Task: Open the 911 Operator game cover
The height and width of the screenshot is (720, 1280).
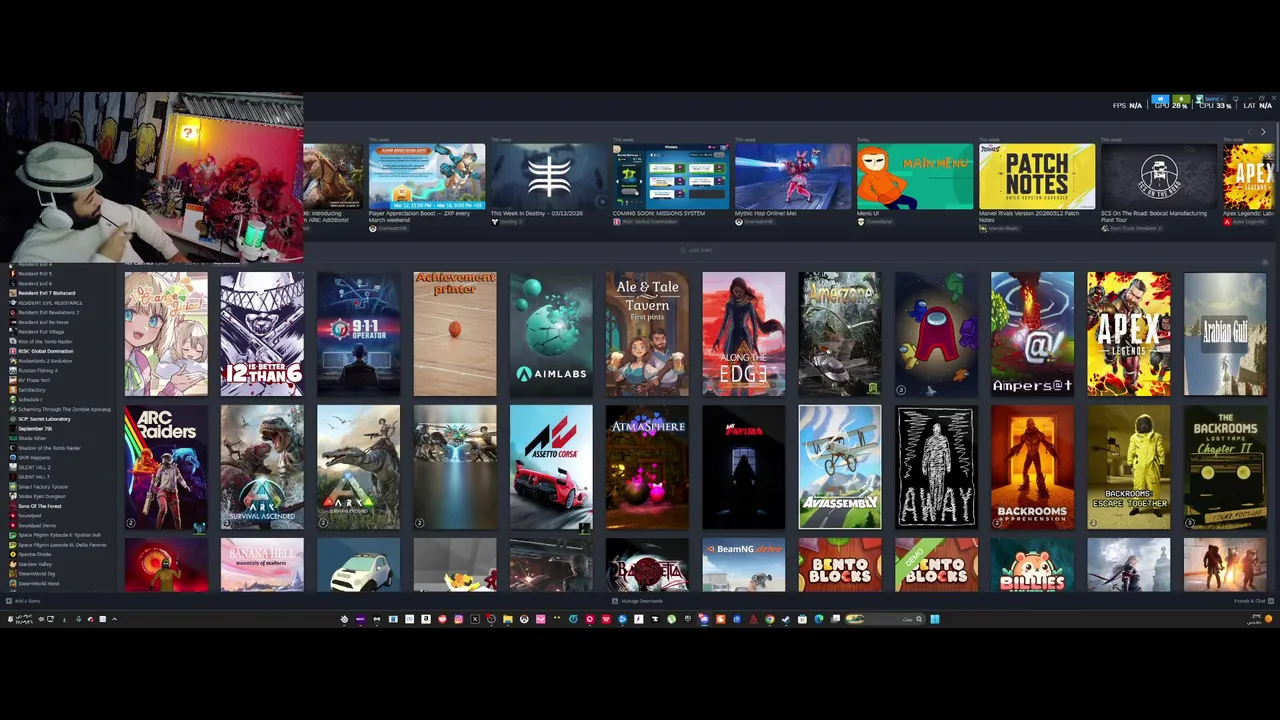Action: 358,334
